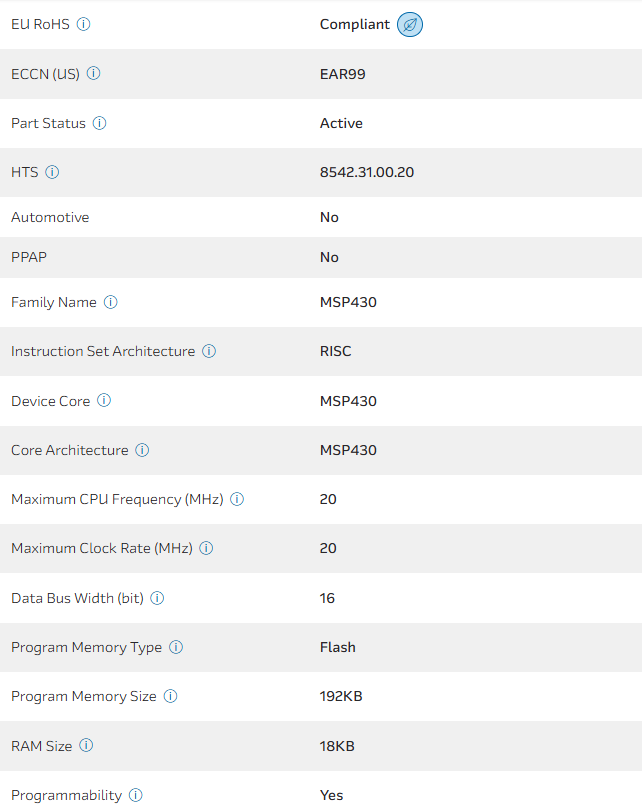Screen dimensions: 642x812
Task: Show info for the HTS field
Action: tap(53, 172)
